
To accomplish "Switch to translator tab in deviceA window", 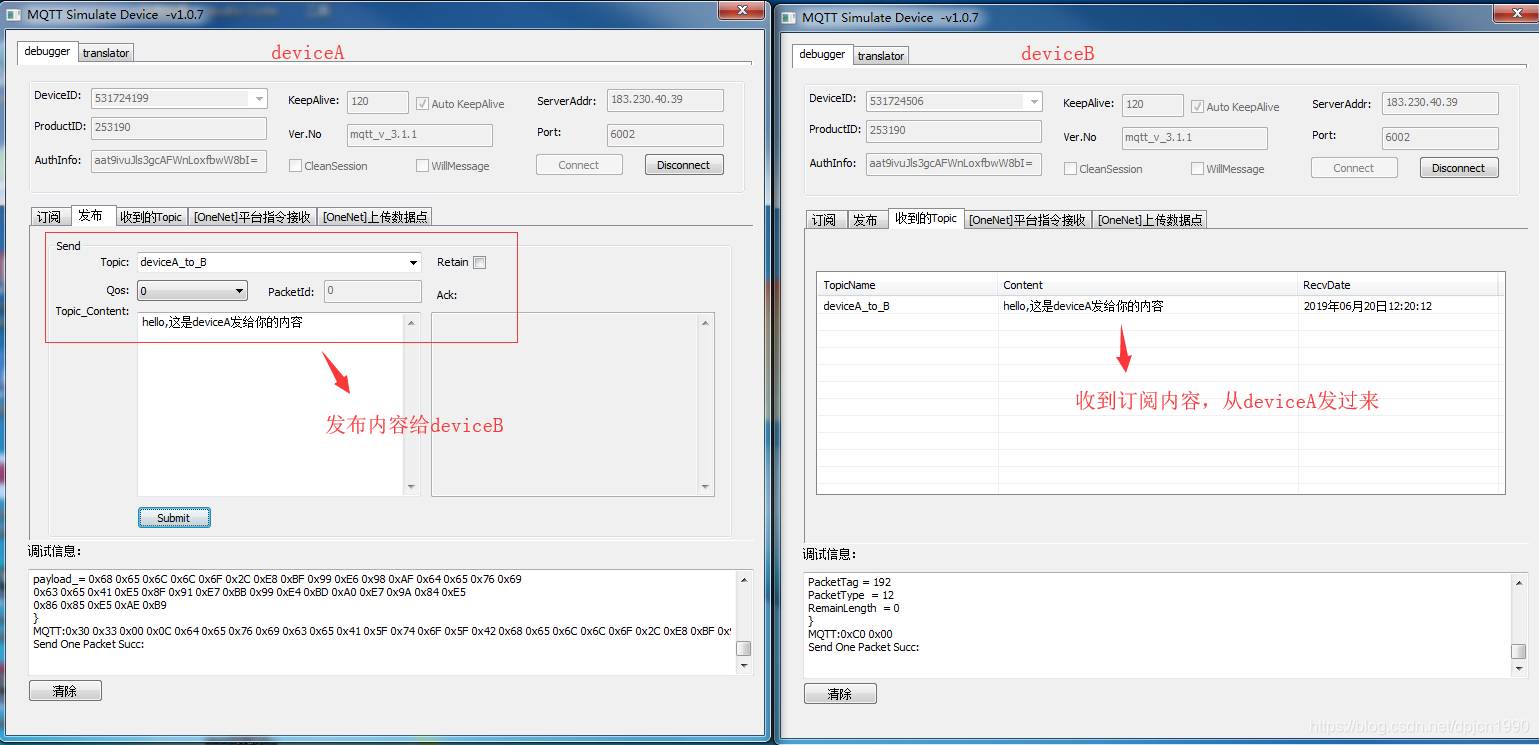I will tap(106, 53).
